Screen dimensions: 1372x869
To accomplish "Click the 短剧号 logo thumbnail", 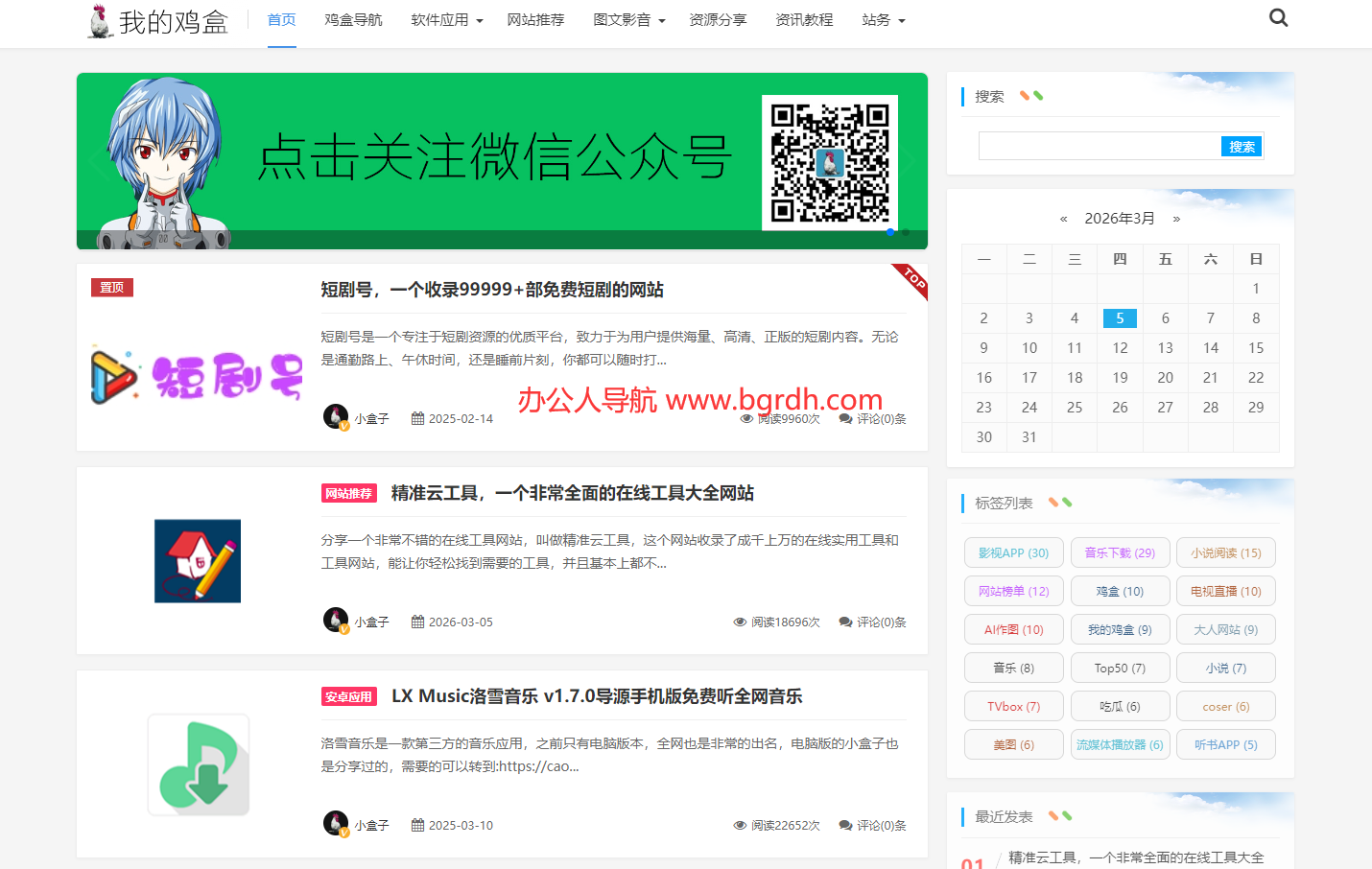I will click(198, 375).
